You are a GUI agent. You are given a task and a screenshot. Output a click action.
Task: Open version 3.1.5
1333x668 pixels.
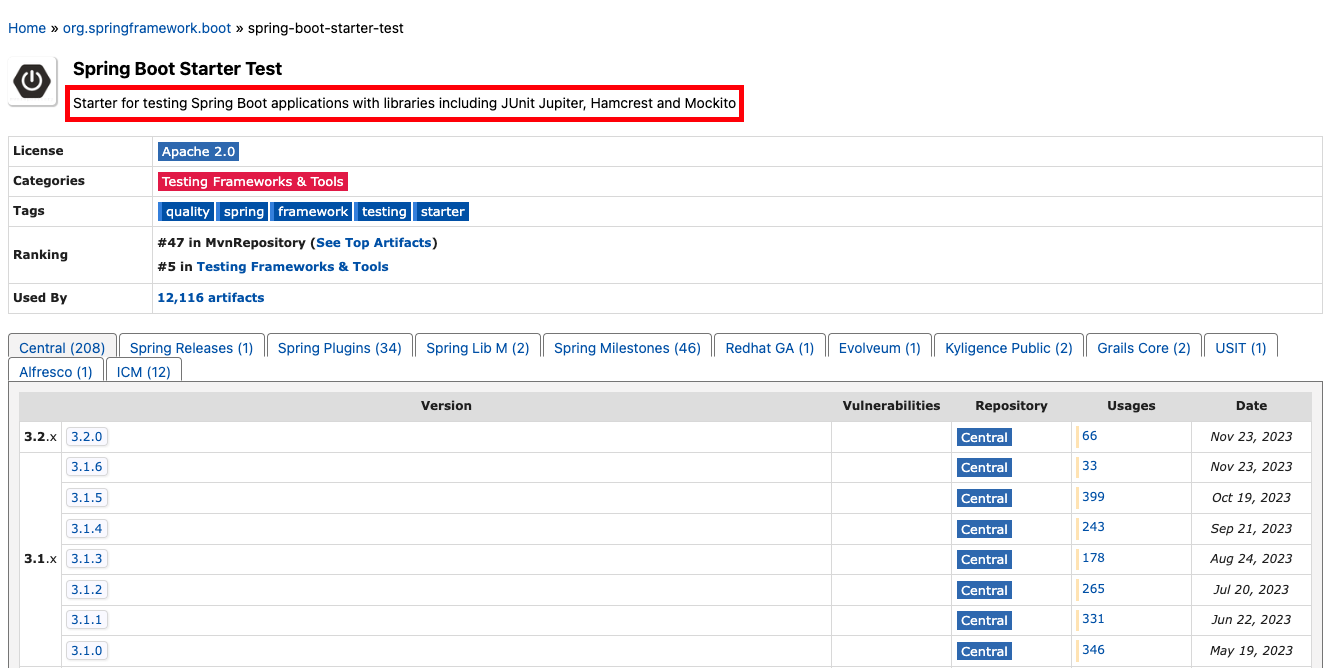(87, 498)
